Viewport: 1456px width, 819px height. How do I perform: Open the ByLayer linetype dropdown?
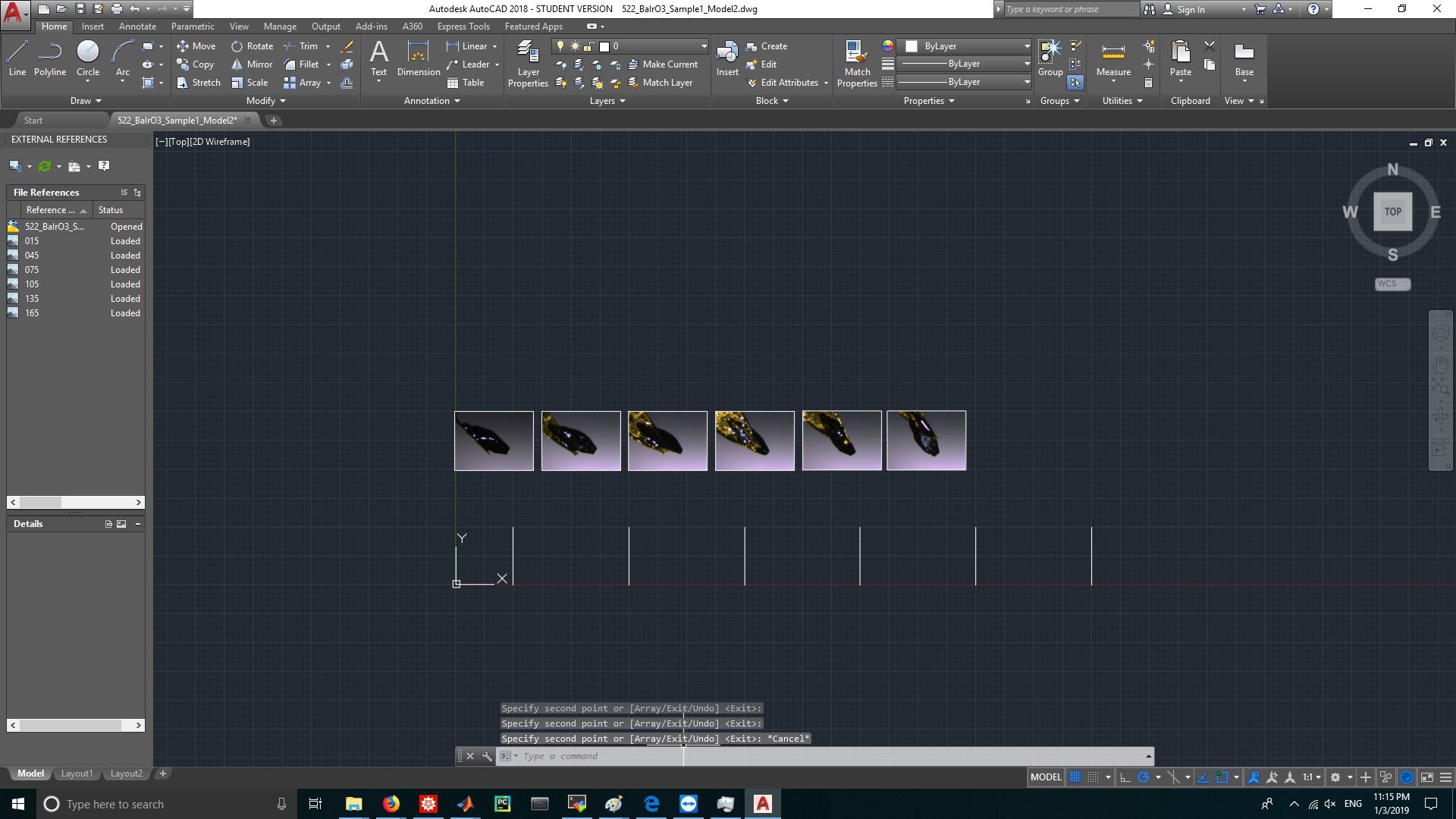964,82
